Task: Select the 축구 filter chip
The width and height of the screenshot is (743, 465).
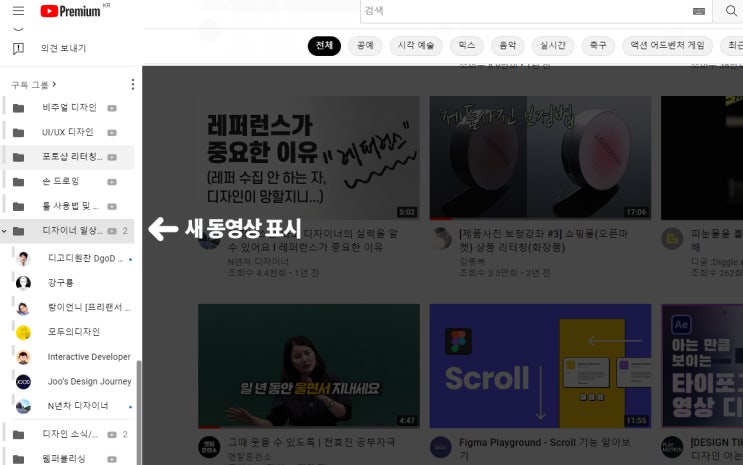Action: [x=598, y=46]
